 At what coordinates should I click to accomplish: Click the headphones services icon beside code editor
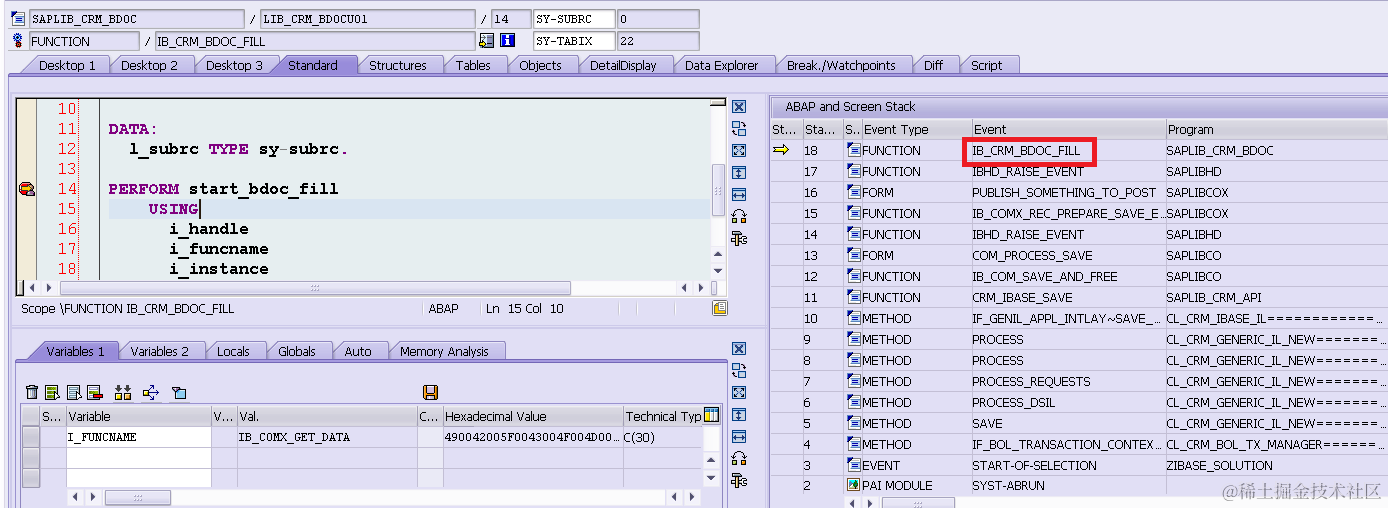[x=739, y=216]
